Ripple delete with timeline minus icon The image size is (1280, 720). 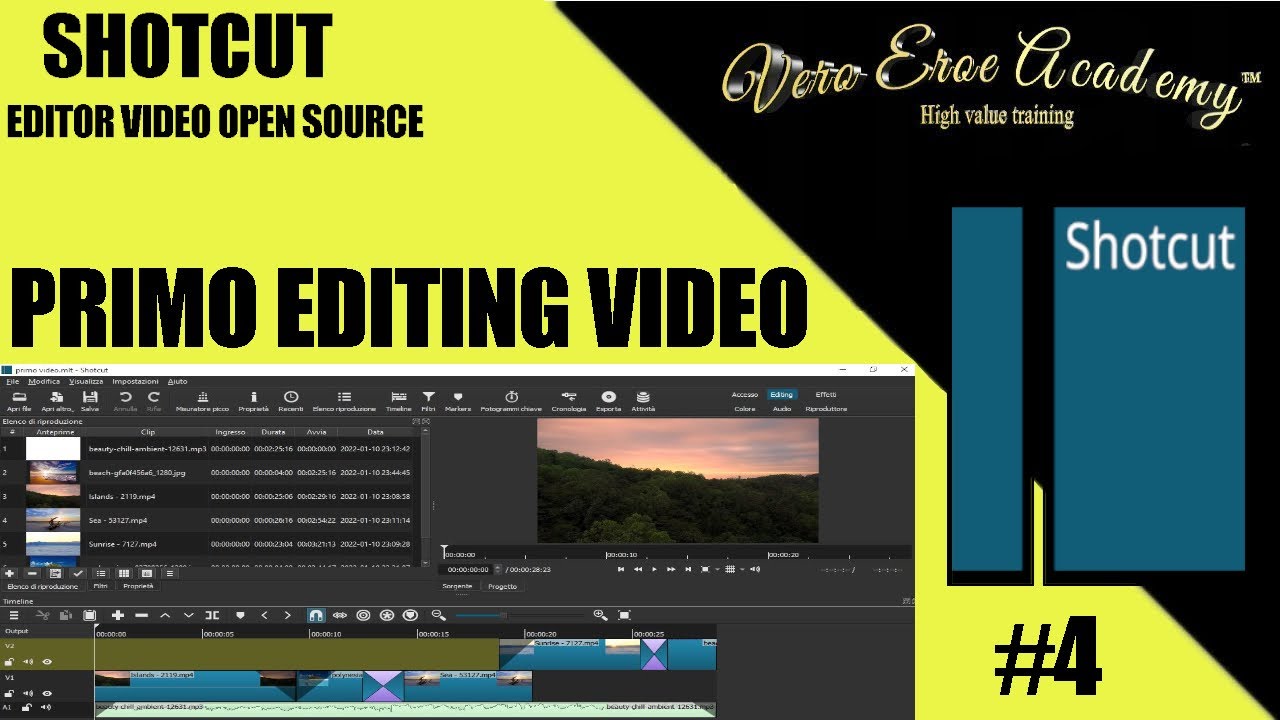pyautogui.click(x=141, y=615)
